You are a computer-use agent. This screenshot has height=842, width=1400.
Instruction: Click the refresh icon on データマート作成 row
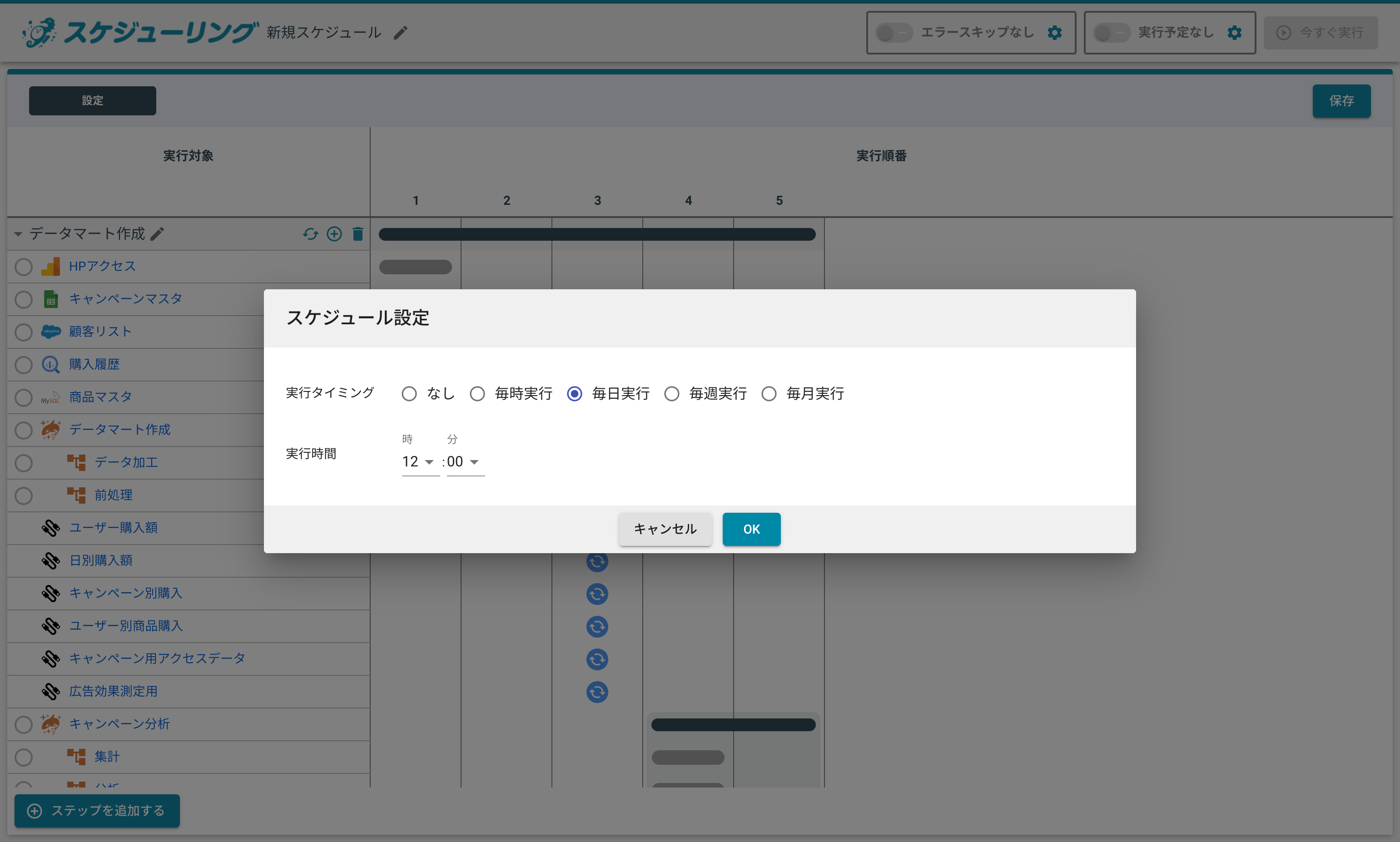tap(311, 234)
